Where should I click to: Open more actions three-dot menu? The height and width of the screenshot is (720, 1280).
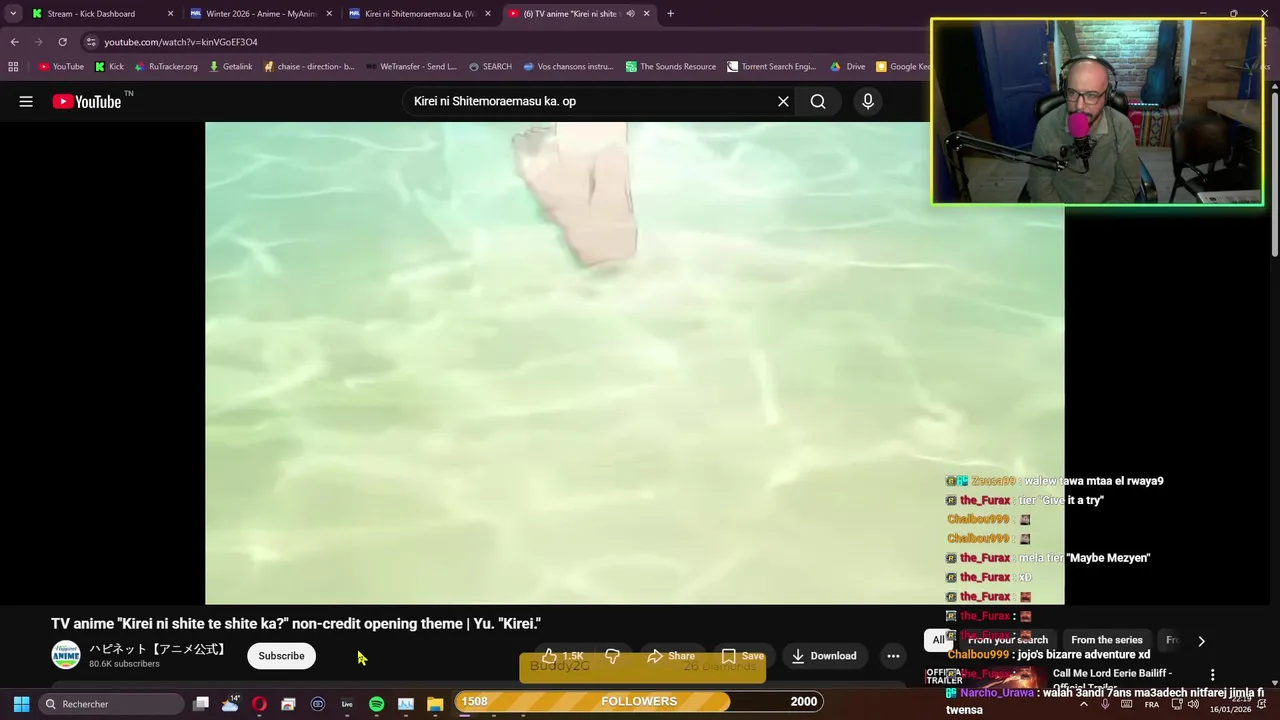(893, 656)
